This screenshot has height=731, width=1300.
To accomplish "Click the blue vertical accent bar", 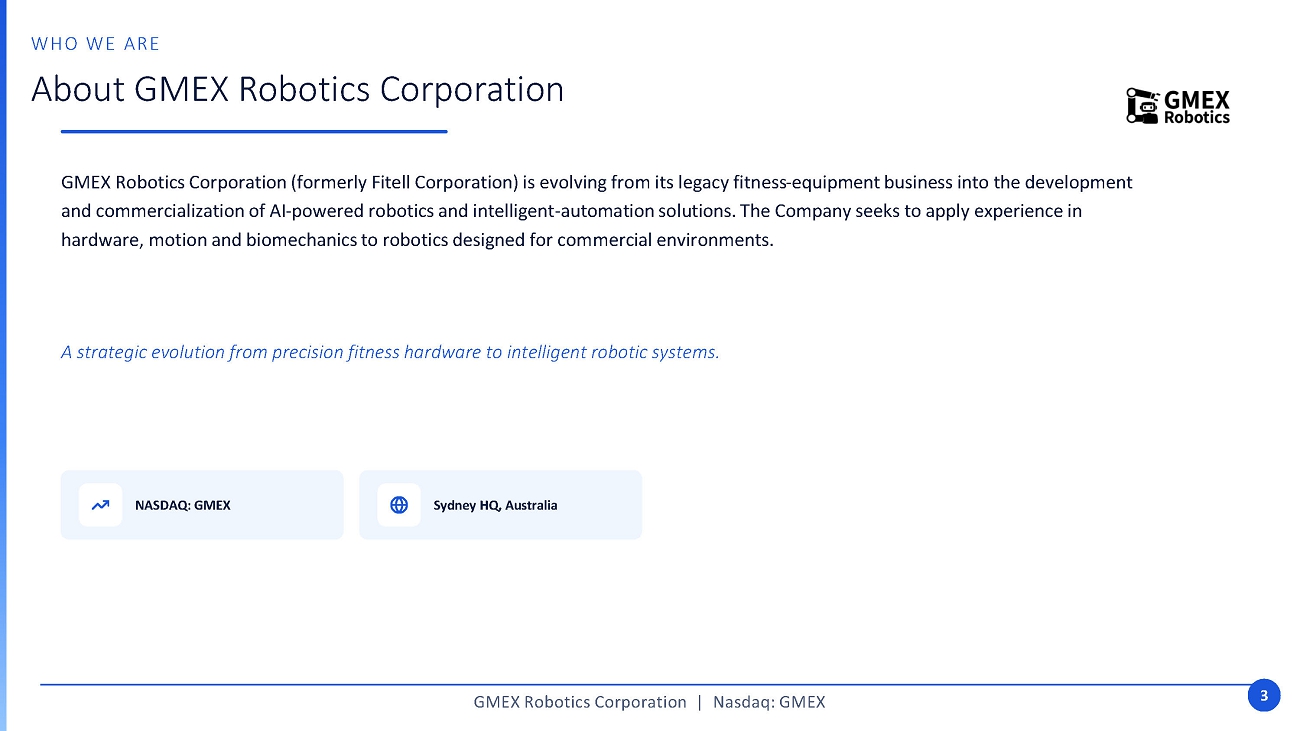I will pos(3,365).
